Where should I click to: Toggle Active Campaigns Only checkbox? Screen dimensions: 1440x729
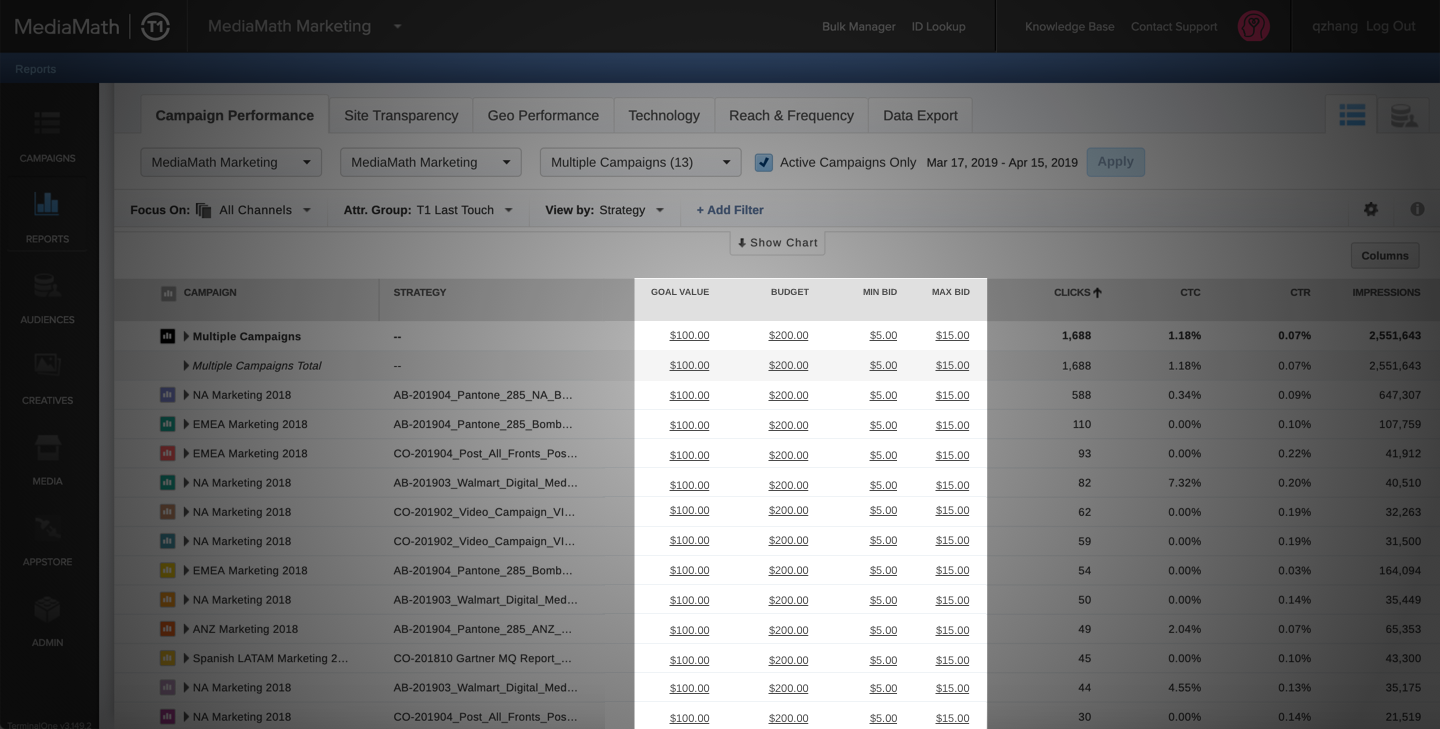point(764,162)
